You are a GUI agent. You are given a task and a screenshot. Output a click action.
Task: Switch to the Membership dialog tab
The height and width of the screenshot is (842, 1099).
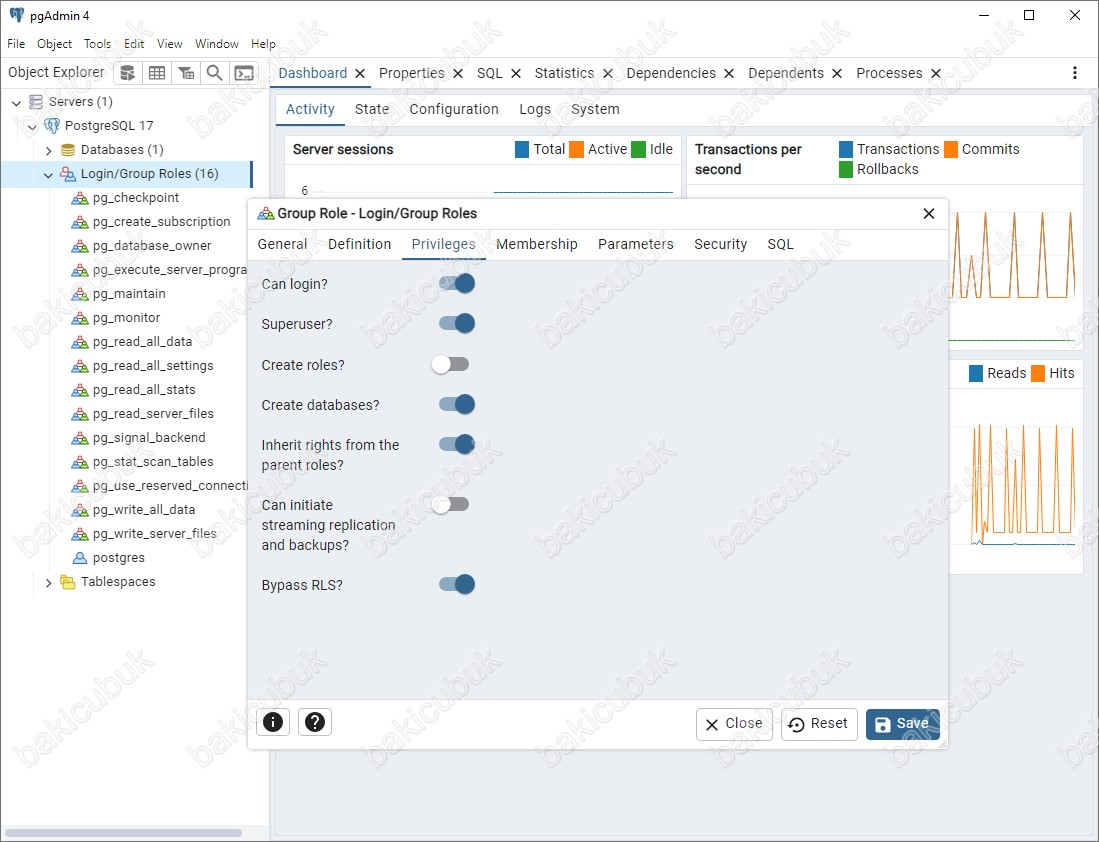pyautogui.click(x=537, y=244)
